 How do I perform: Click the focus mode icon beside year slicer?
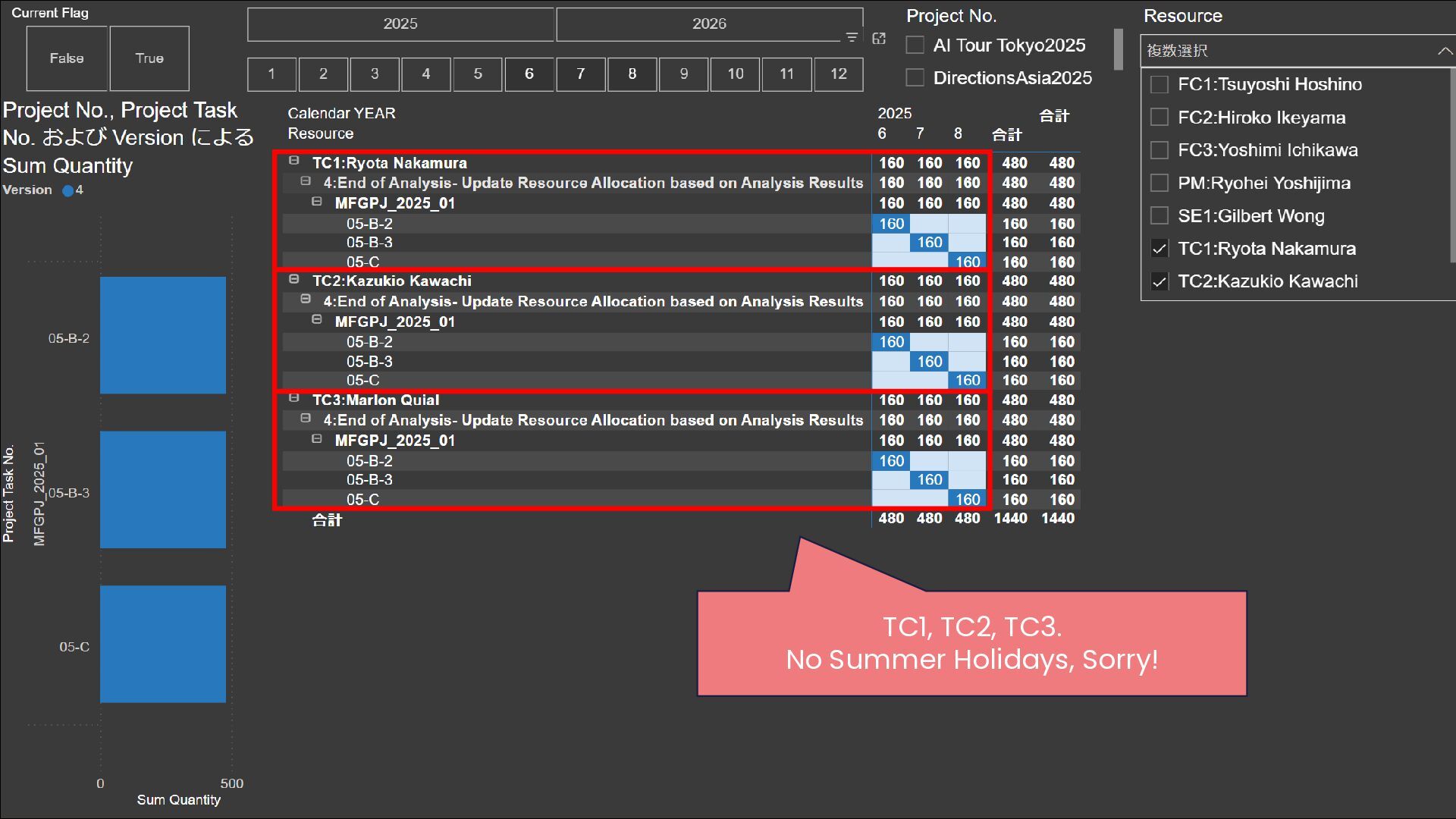coord(879,39)
